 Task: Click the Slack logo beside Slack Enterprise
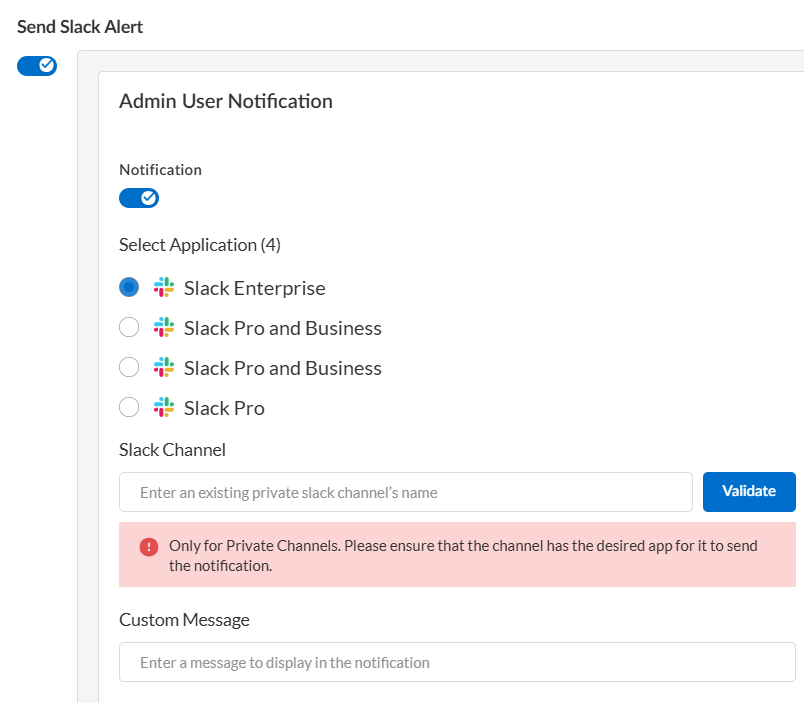[x=164, y=288]
